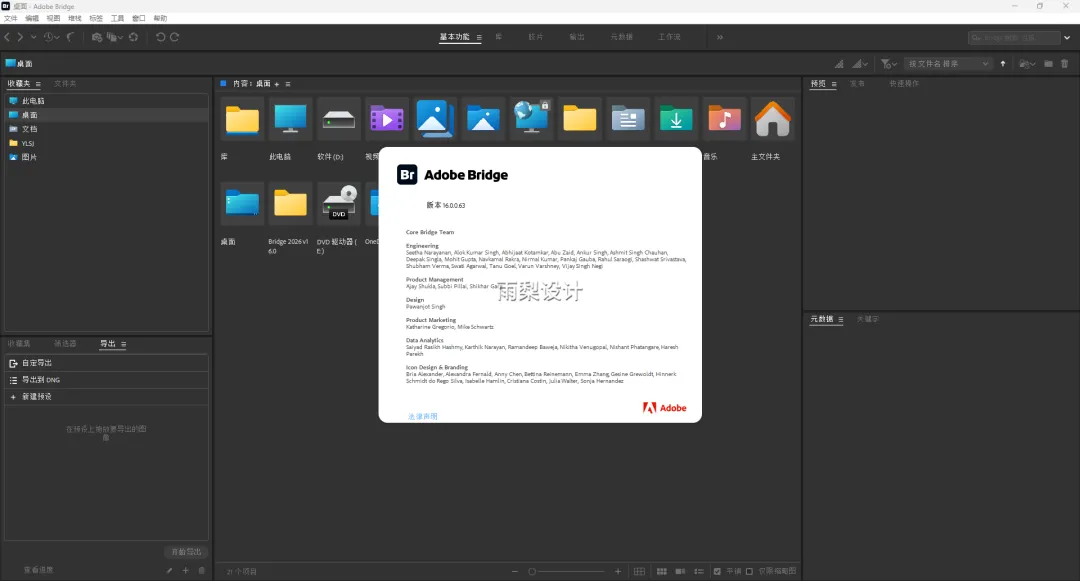
Task: Click the thumbnail size slider handle
Action: (532, 571)
